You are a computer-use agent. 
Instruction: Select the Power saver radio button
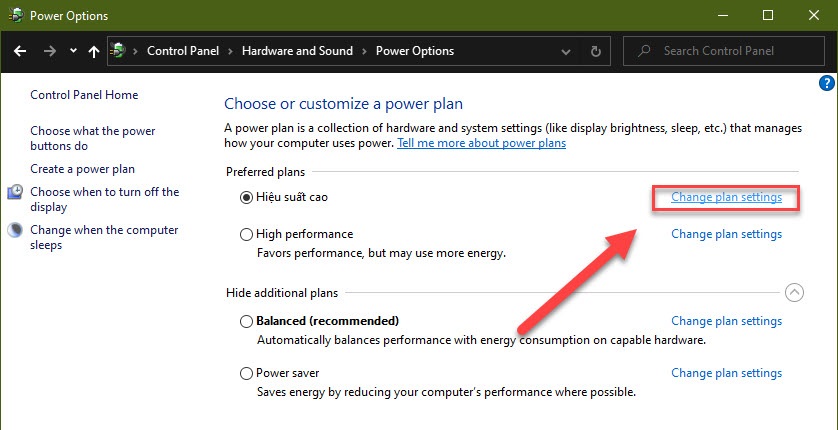[x=246, y=373]
